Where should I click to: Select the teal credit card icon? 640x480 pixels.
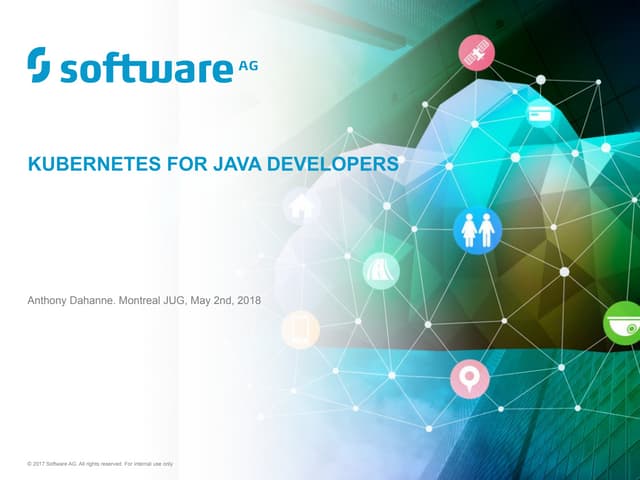pyautogui.click(x=542, y=114)
